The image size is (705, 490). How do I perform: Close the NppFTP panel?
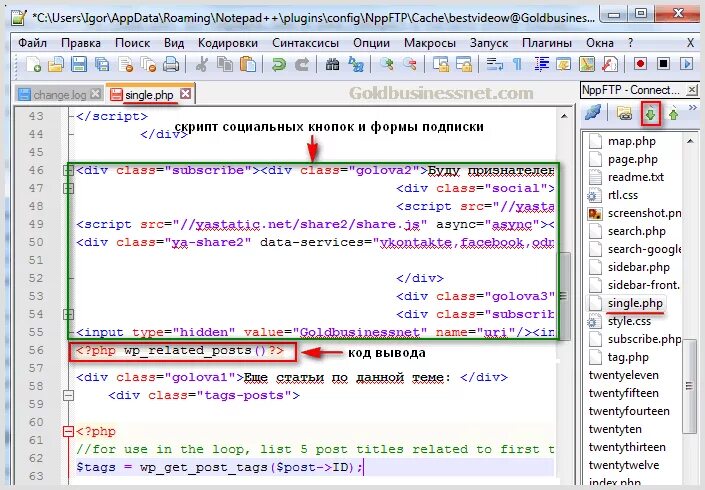[x=692, y=90]
